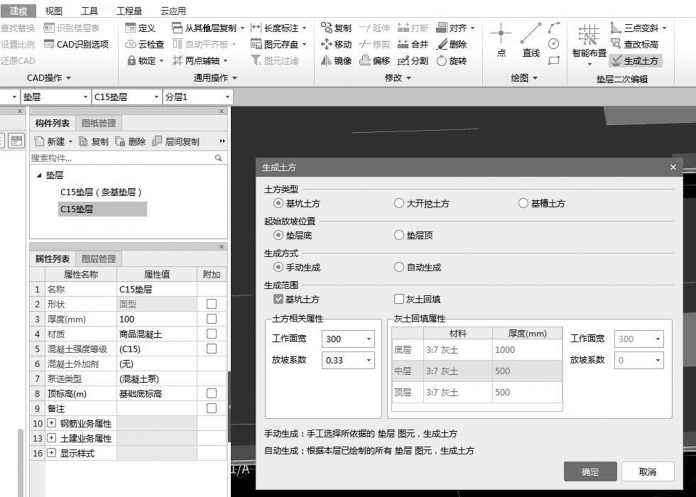The width and height of the screenshot is (696, 497).
Task: Select the 智能布置 smart layout tool
Action: 589,40
